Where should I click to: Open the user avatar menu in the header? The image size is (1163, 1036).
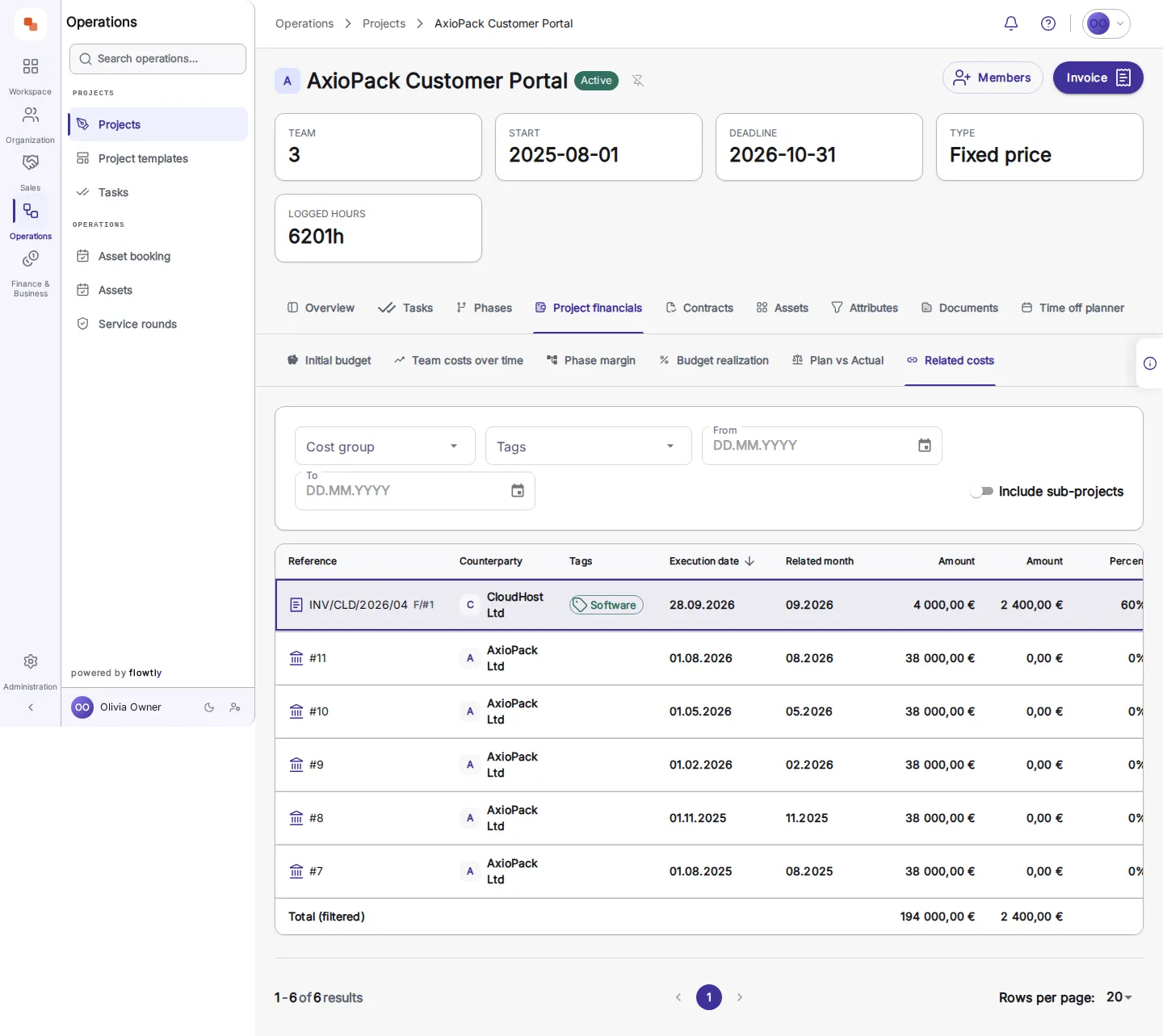(1106, 23)
